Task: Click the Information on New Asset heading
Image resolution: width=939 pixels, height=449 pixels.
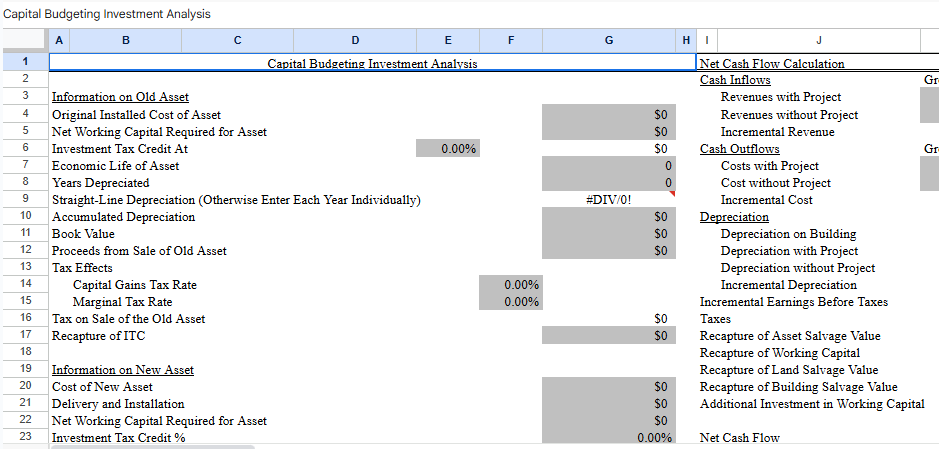Action: pos(123,370)
